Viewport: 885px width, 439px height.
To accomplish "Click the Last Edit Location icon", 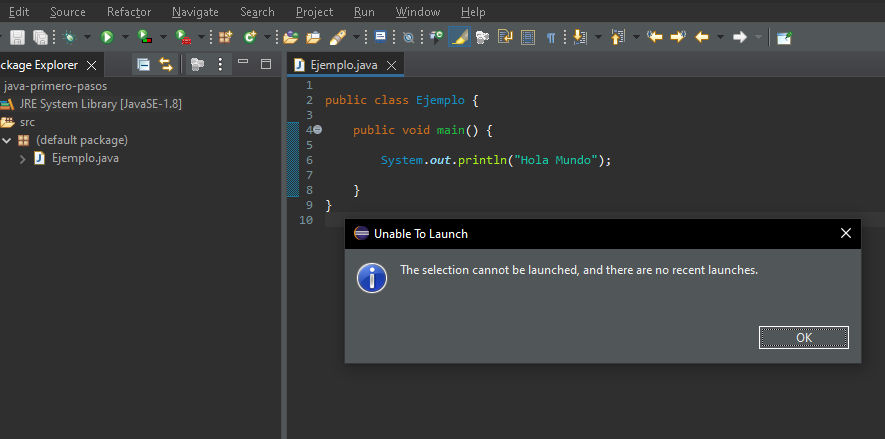I will coord(656,37).
